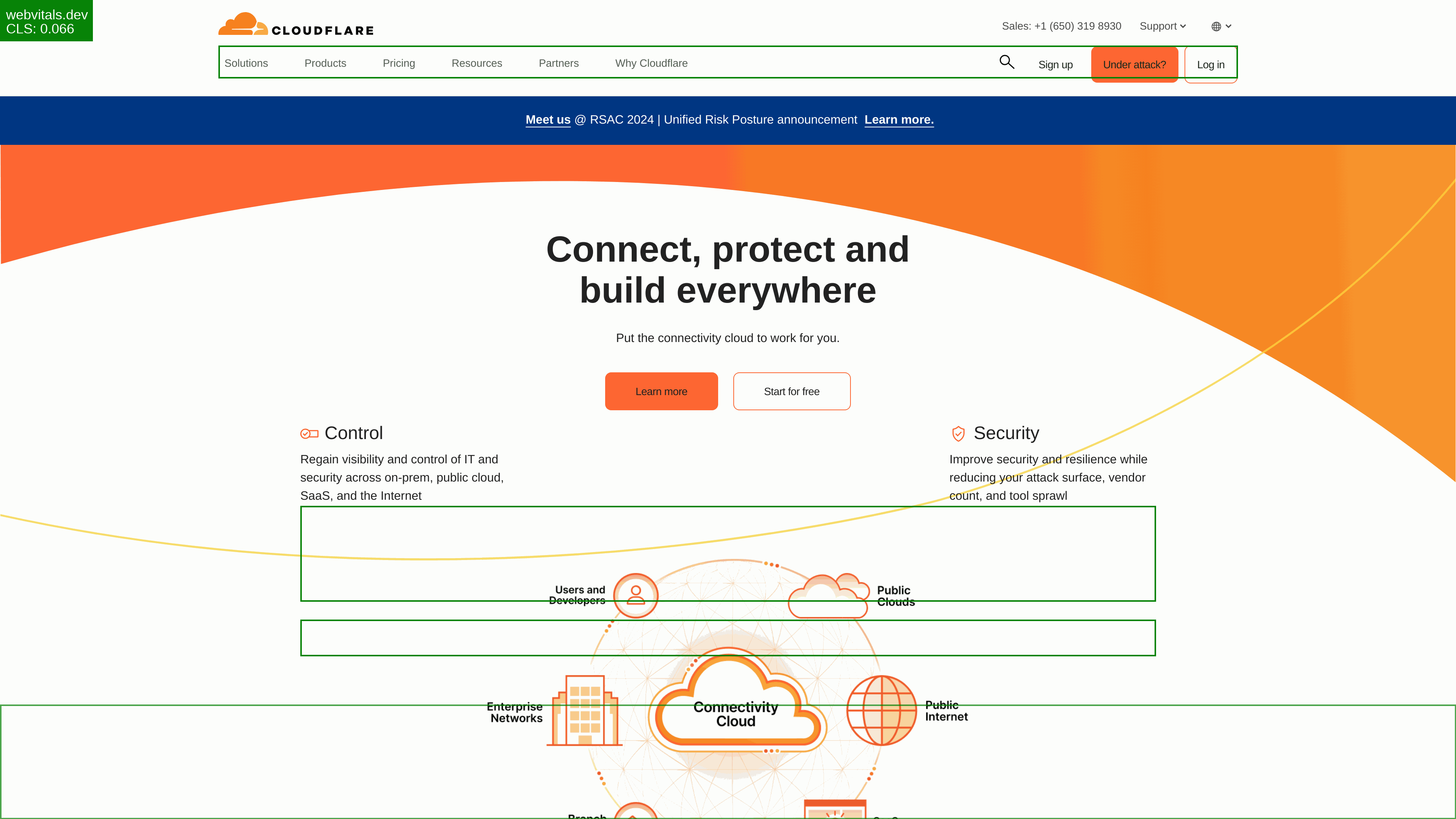1456x819 pixels.
Task: Click the Start for free button
Action: tap(791, 391)
